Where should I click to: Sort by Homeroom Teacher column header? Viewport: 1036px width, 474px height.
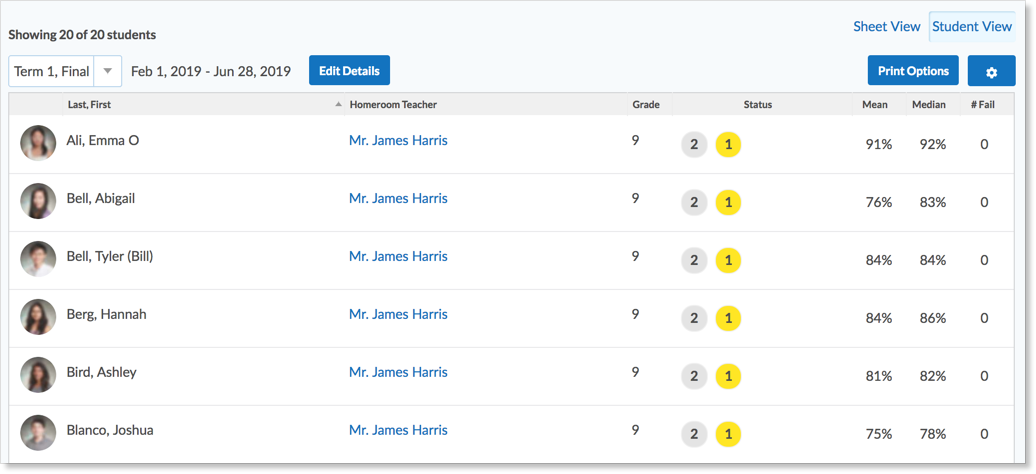[393, 104]
